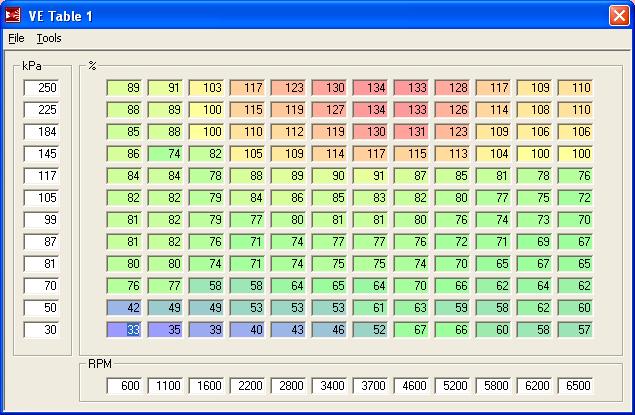Close the VE Table 1 window
The image size is (635, 415).
pyautogui.click(x=619, y=15)
